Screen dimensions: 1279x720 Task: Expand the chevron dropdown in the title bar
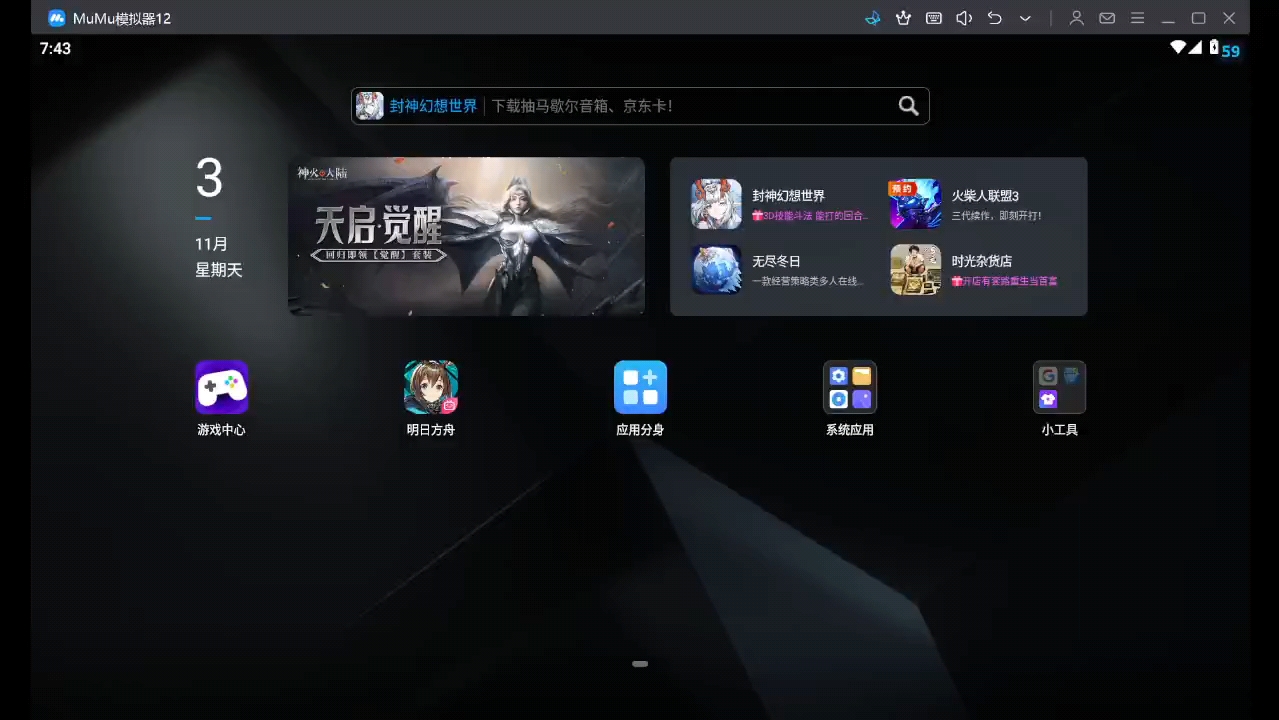(1023, 18)
